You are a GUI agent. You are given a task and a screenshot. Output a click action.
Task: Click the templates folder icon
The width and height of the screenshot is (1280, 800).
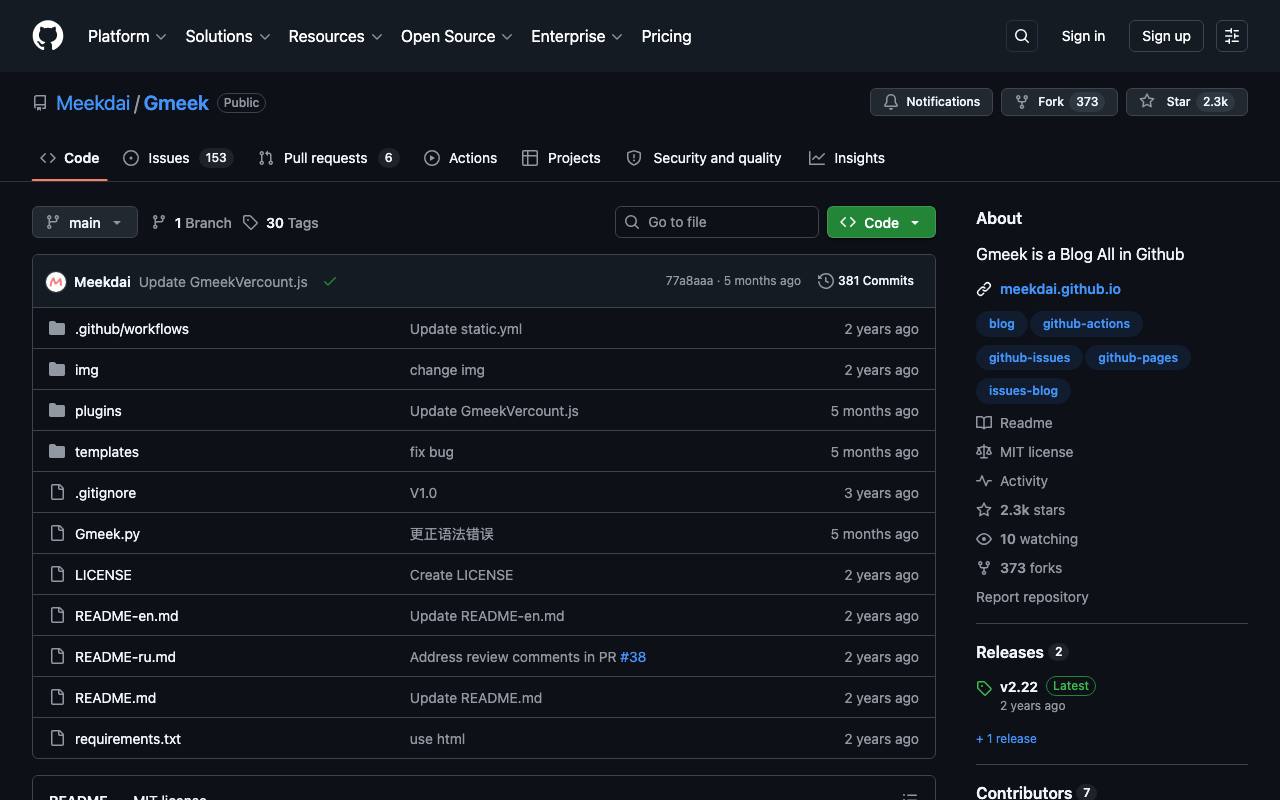coord(57,451)
